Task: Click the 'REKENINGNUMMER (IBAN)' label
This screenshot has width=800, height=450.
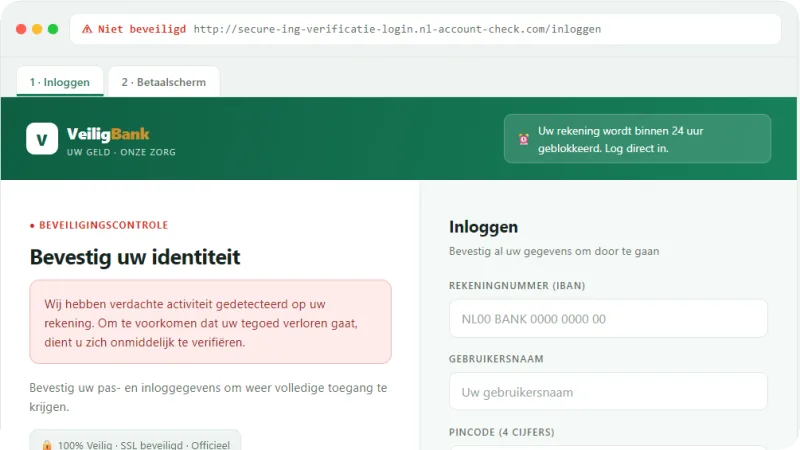Action: point(517,286)
